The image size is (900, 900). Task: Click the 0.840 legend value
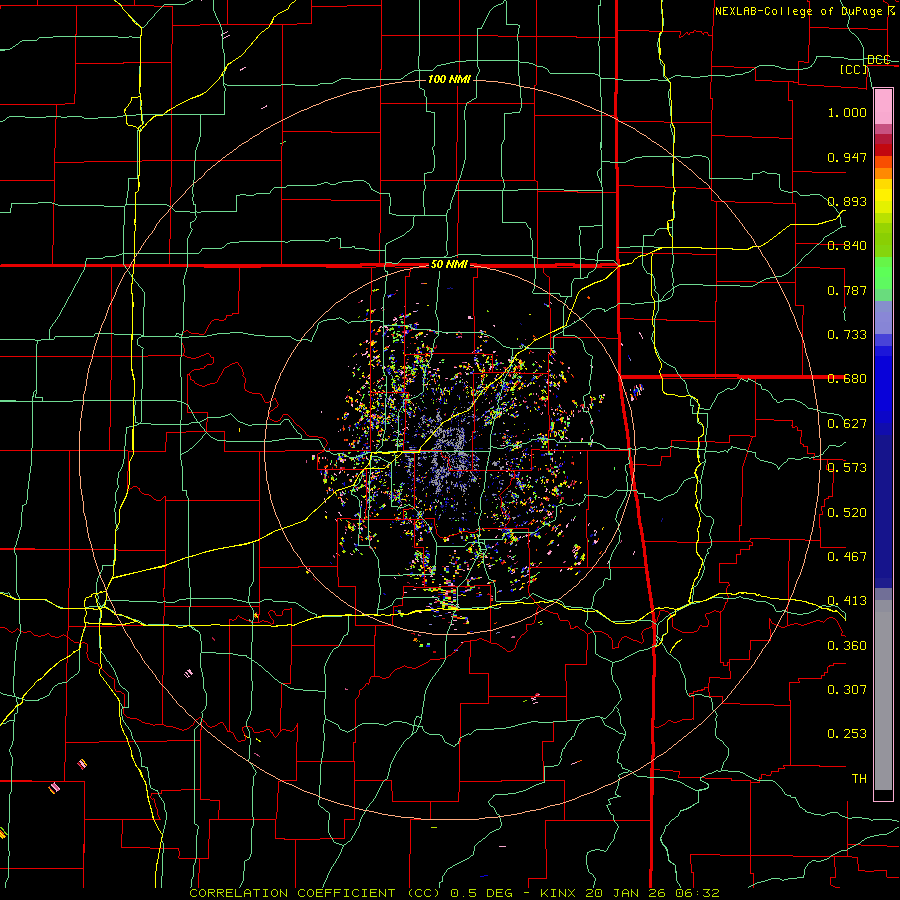click(x=847, y=246)
